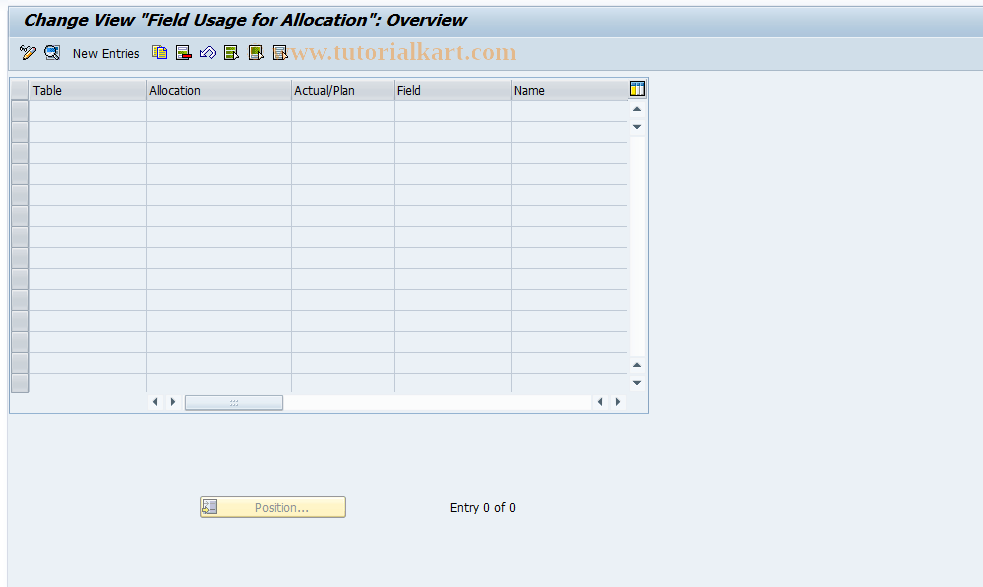Select the third row marker in the table

click(19, 154)
